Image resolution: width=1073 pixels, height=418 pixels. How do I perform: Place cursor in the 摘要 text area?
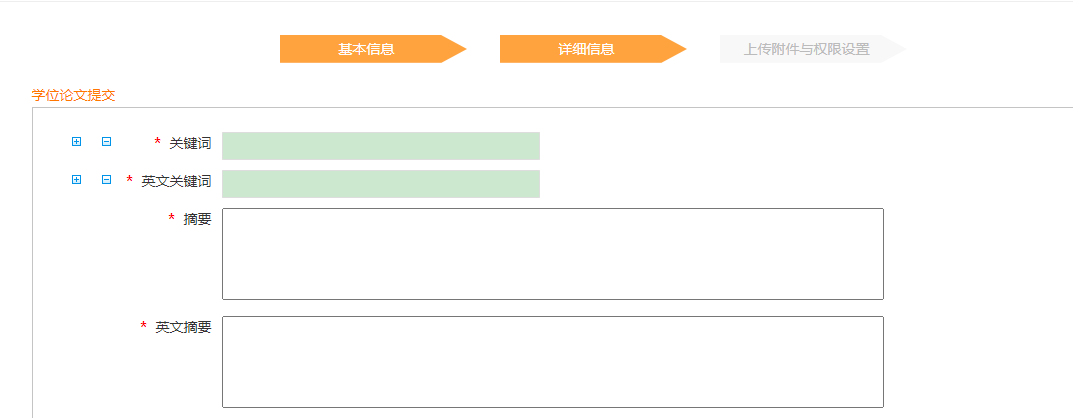click(x=552, y=254)
